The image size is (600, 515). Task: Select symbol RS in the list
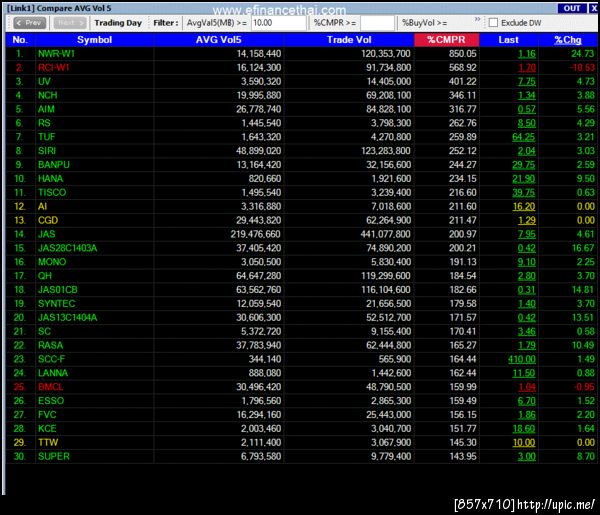tap(44, 123)
